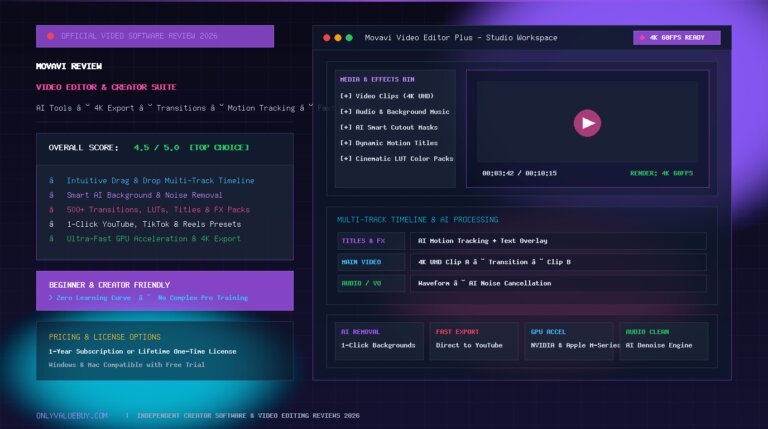Click the yellow minimize dot of Movavi window

(338, 38)
